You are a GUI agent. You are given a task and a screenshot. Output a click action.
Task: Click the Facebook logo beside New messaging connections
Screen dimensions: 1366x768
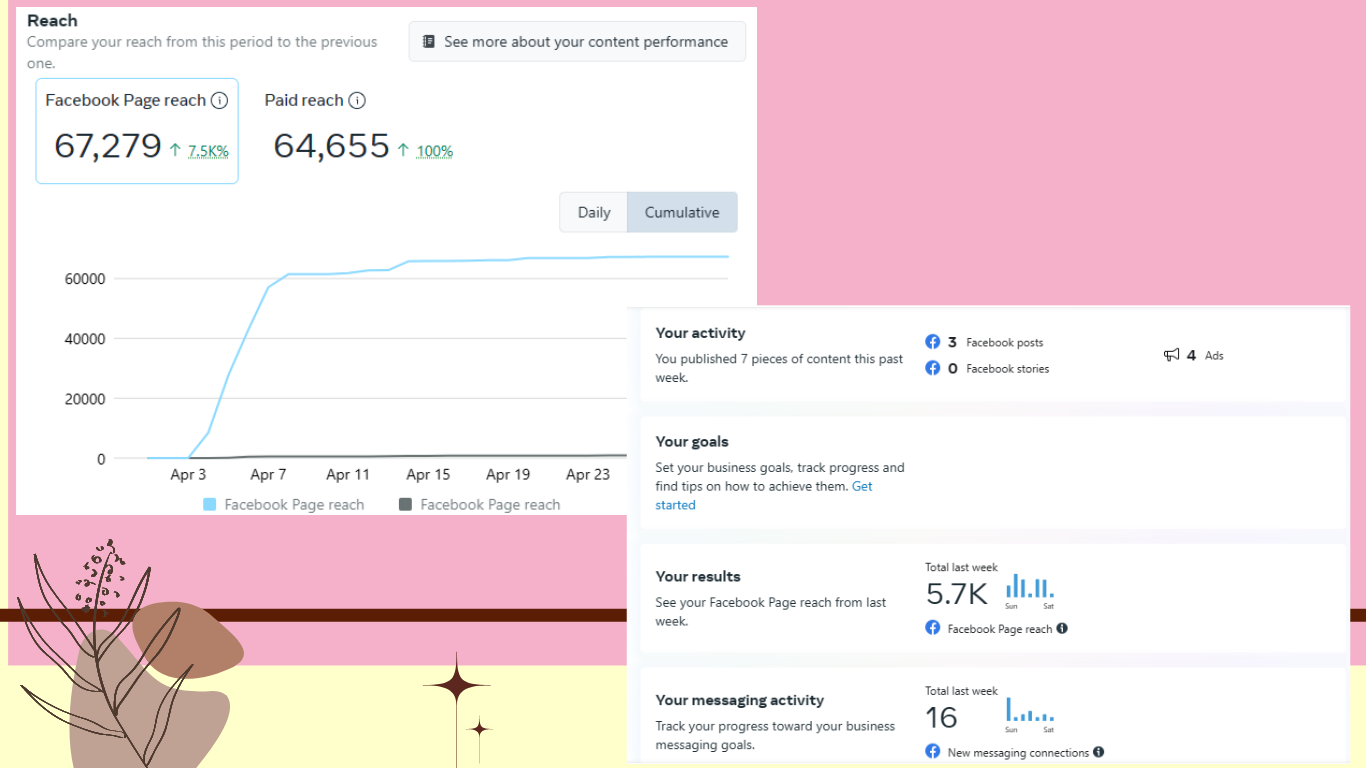(x=933, y=751)
